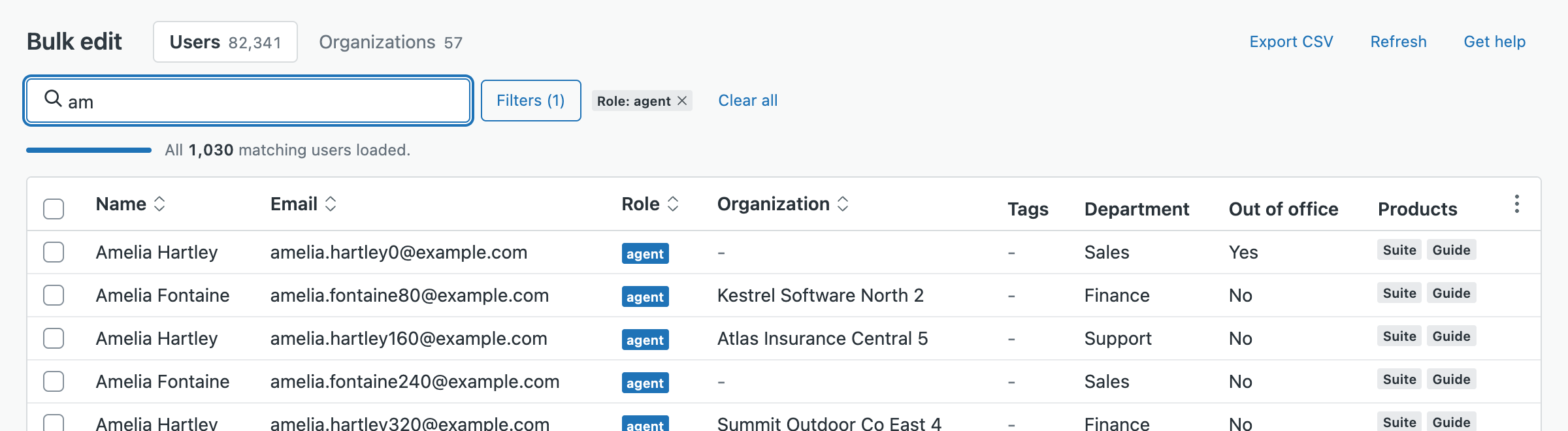Image resolution: width=1568 pixels, height=431 pixels.
Task: Click Suite tag in Atlas Insurance row
Action: [1399, 336]
